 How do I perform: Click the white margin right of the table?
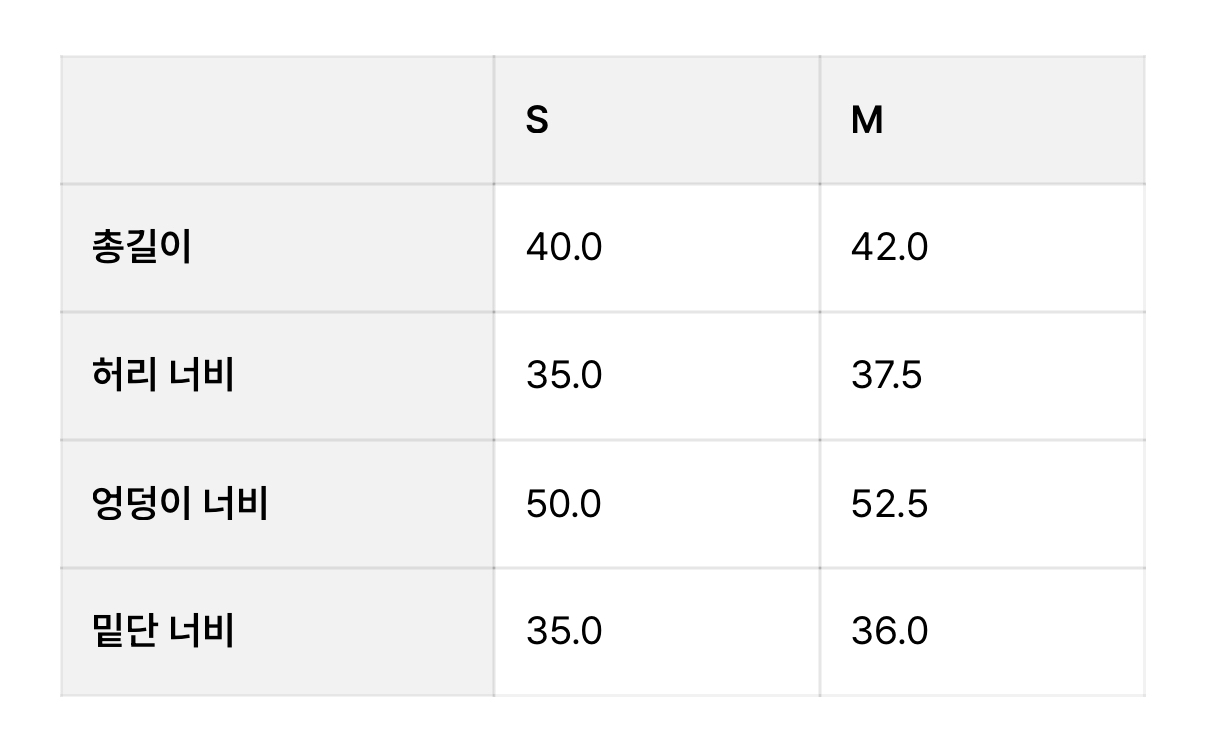coord(1176,376)
